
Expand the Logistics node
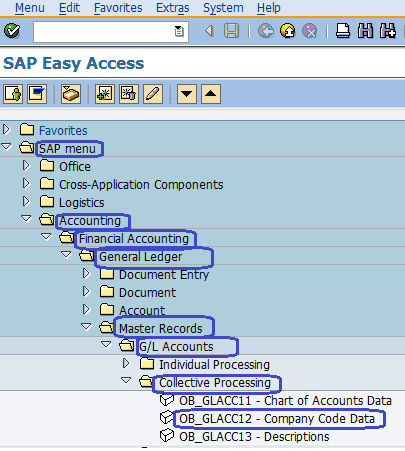point(26,201)
